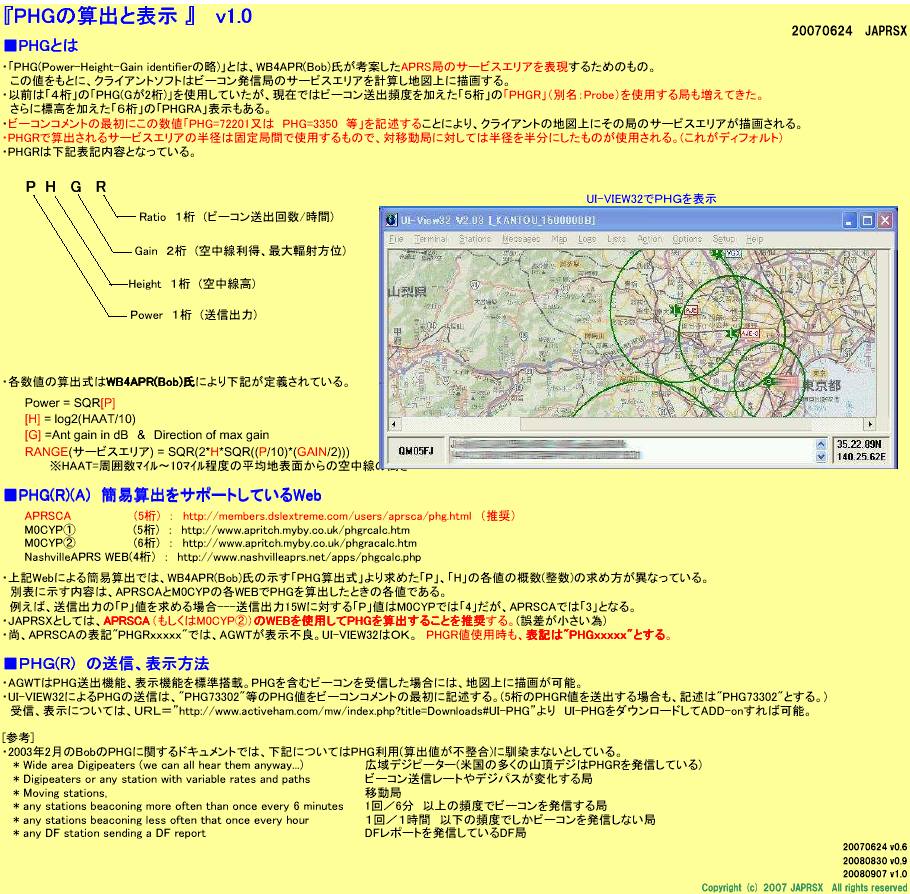
Task: Click the station icon at the top of the map
Action: coord(718,253)
